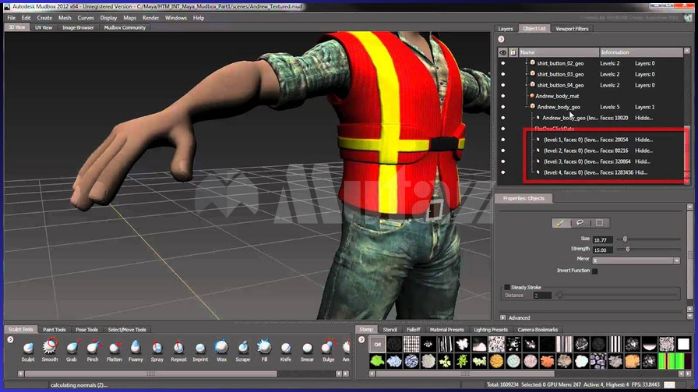Screen dimensions: 698x392
Task: Open the Camera Bookmarks tab
Action: (x=538, y=330)
